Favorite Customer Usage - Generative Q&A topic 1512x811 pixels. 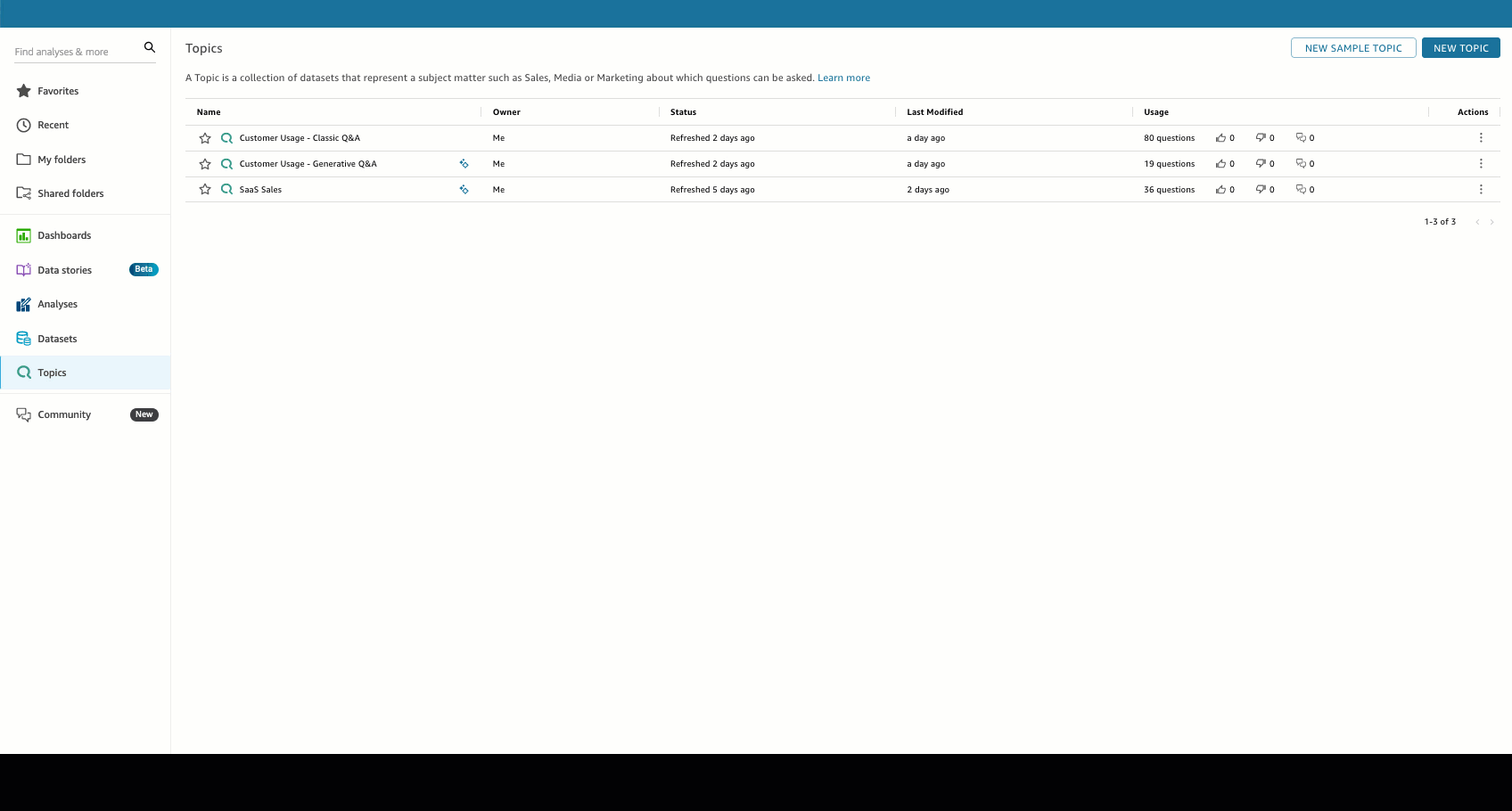pos(205,164)
